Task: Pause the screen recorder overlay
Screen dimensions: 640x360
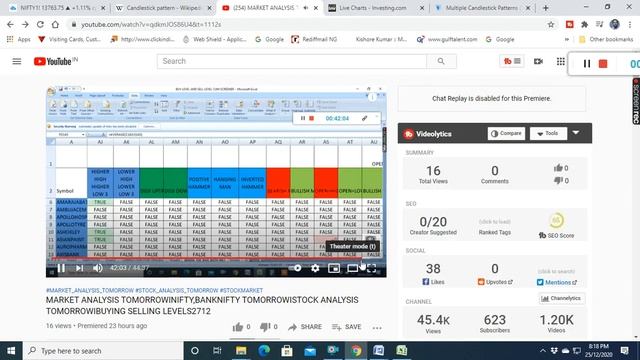Action: click(587, 64)
